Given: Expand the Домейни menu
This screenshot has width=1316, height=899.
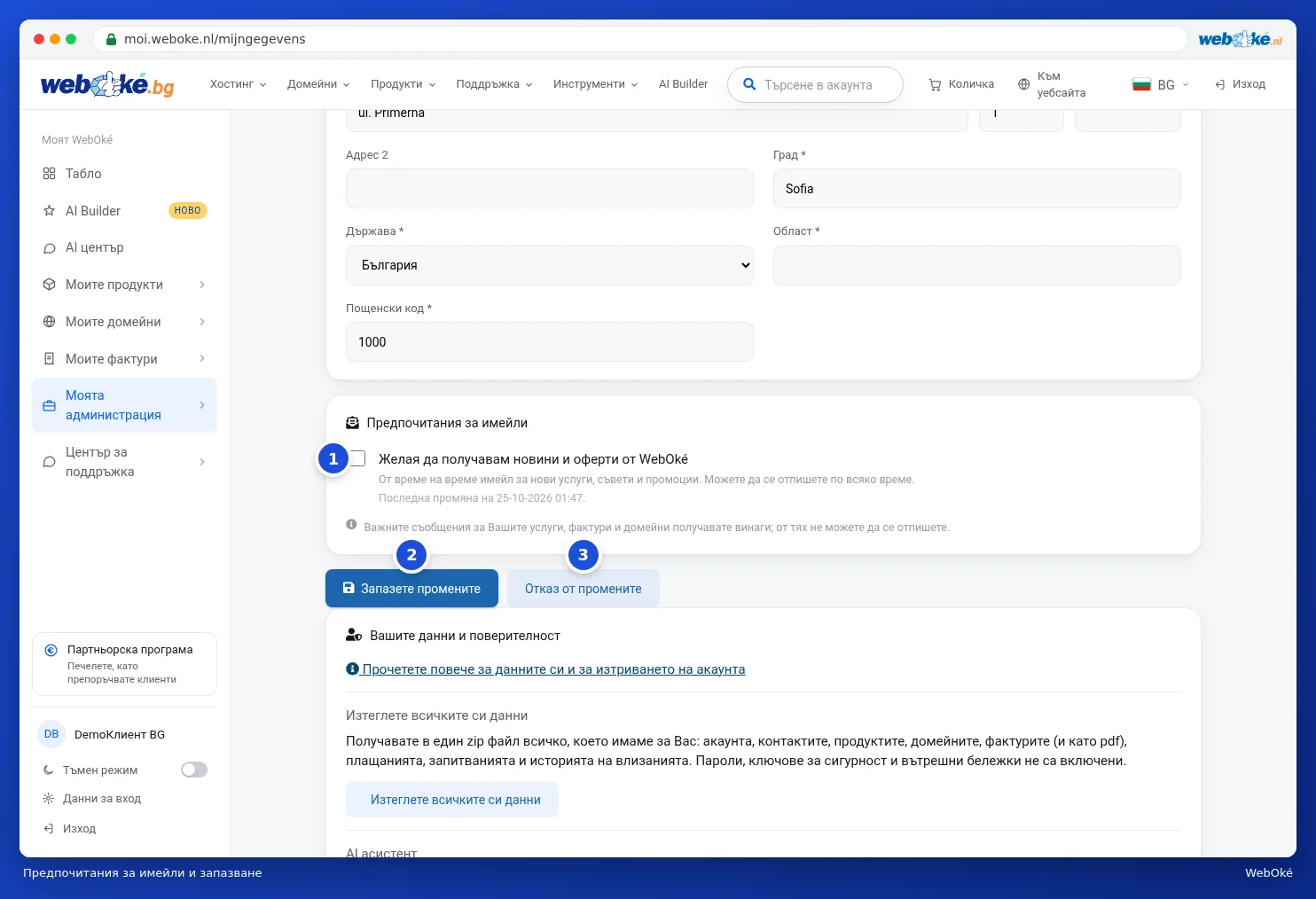Looking at the screenshot, I should click(x=318, y=84).
